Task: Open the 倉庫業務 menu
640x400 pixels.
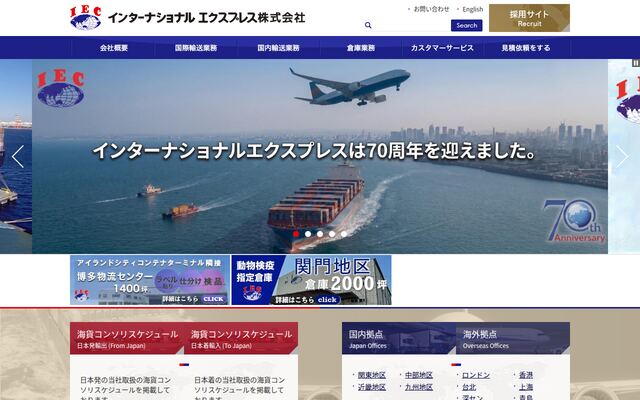Action: [361, 48]
